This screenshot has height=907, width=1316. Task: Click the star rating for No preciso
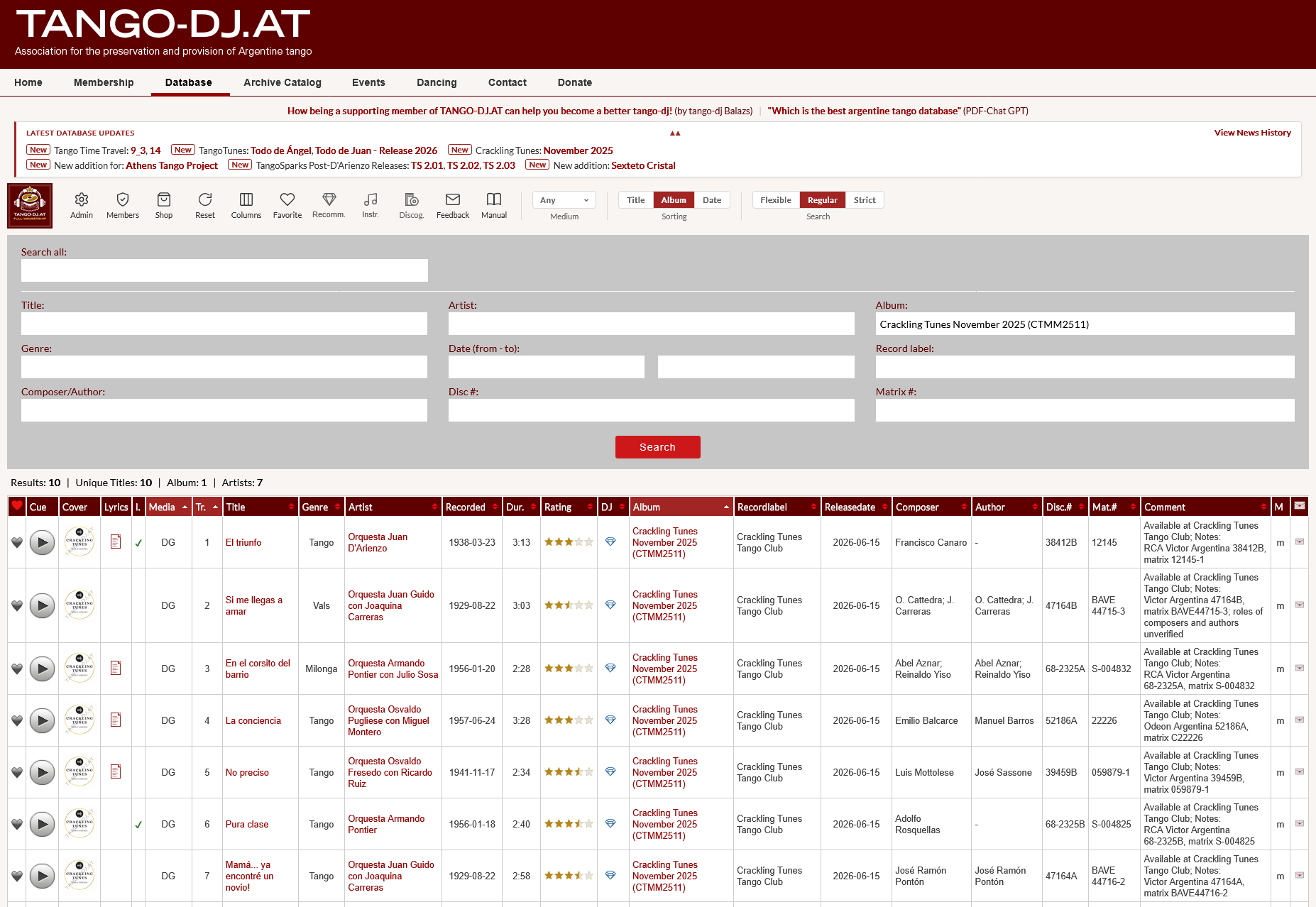(x=569, y=772)
